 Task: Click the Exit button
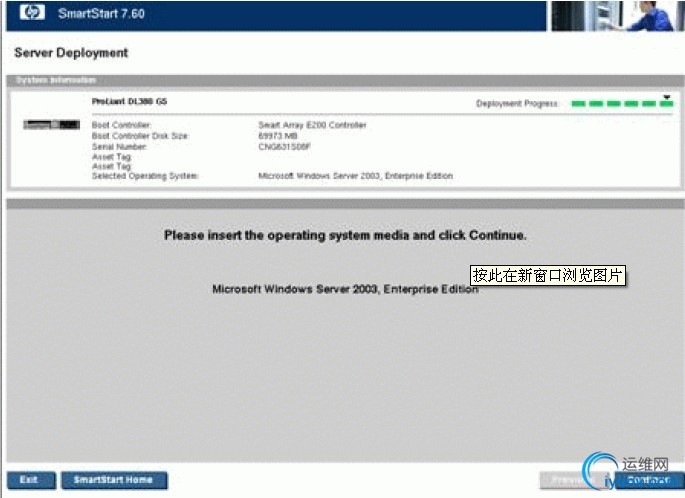coord(31,480)
